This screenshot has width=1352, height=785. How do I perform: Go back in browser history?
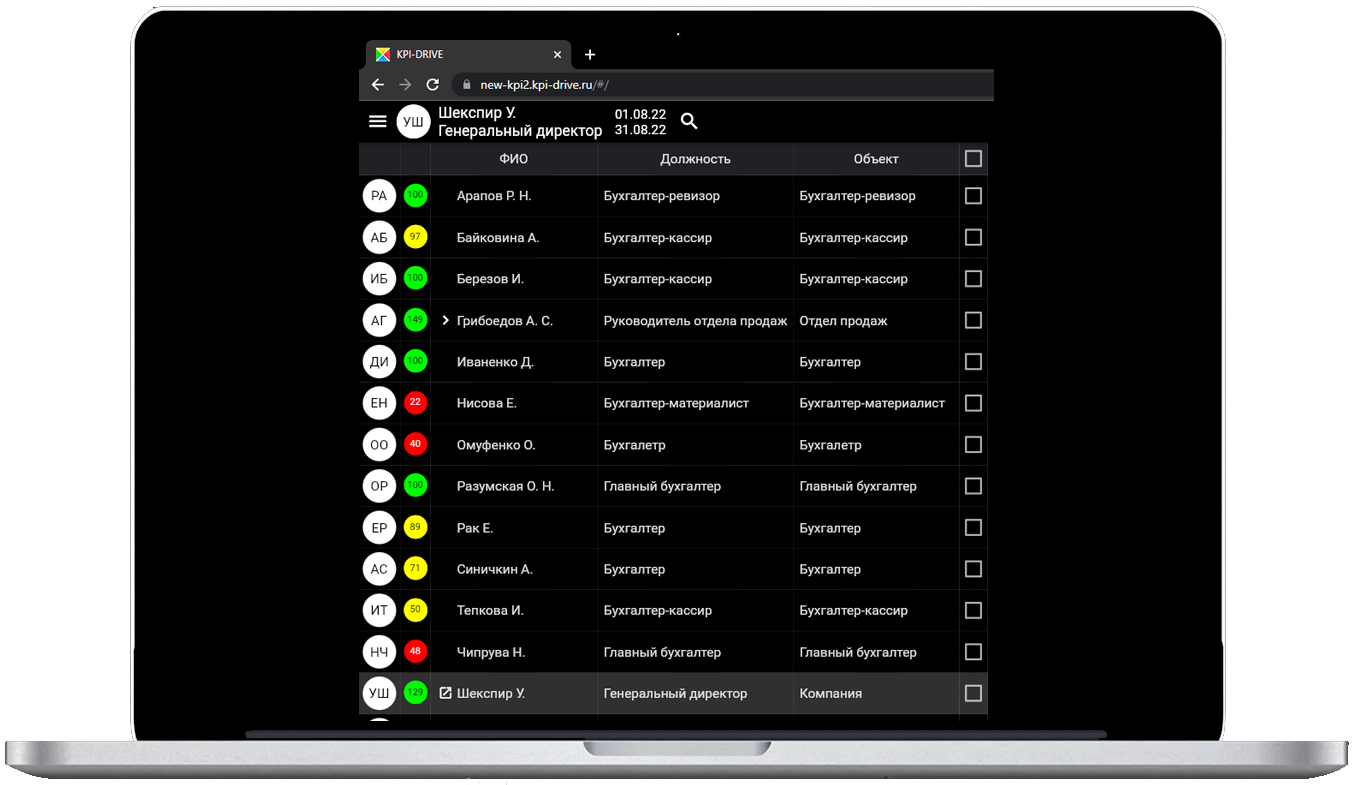tap(378, 85)
